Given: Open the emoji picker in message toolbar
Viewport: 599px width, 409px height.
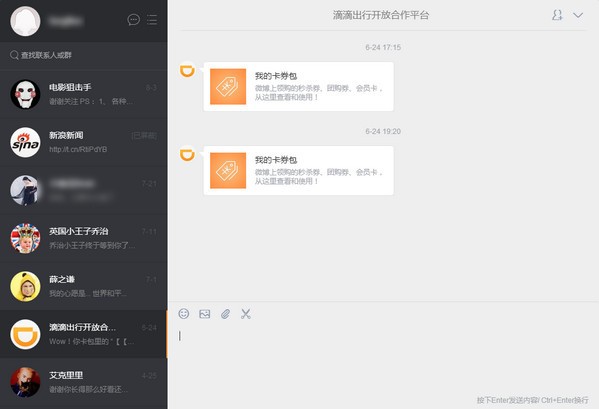Looking at the screenshot, I should [x=184, y=314].
